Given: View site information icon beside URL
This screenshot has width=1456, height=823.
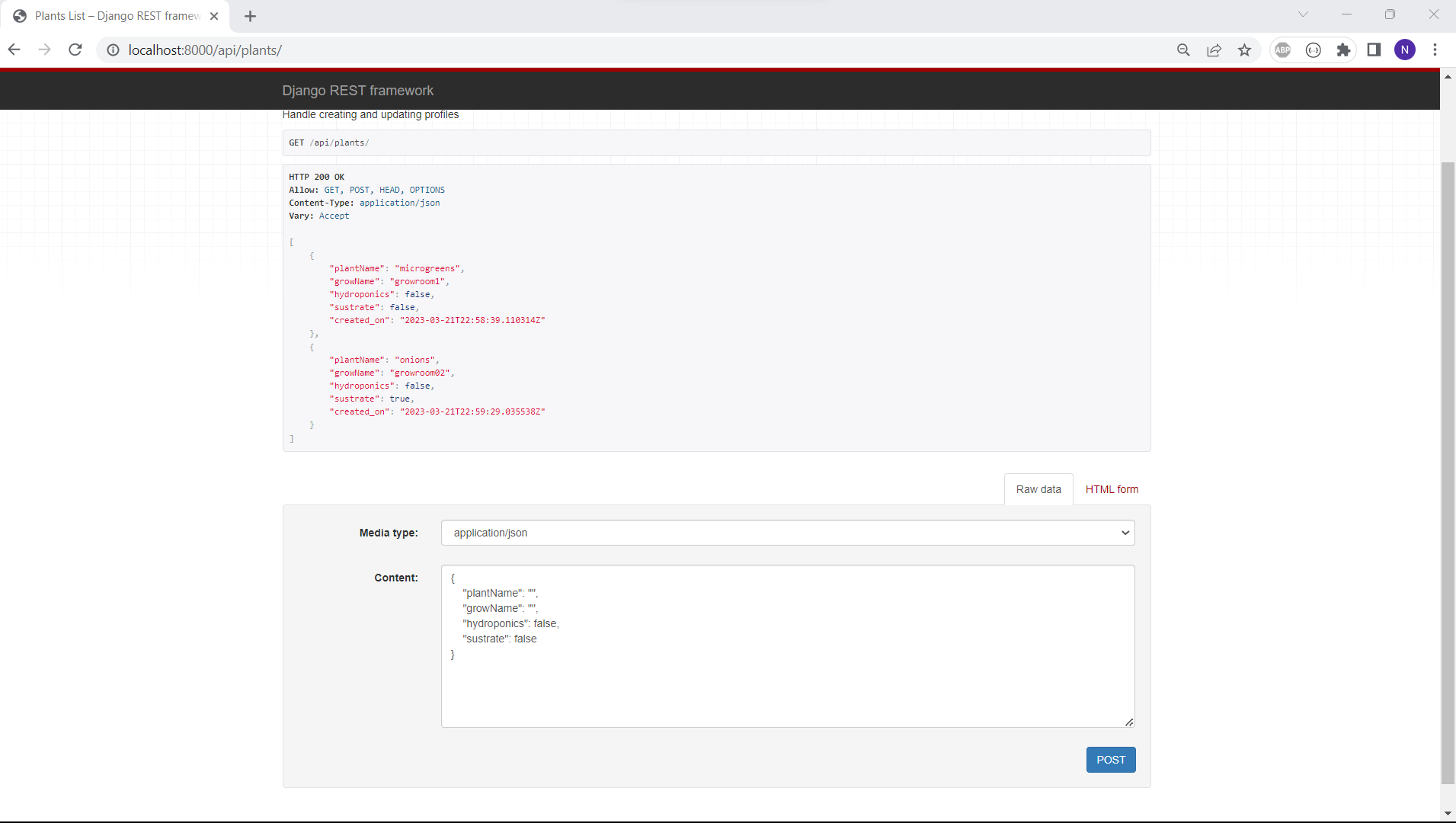Looking at the screenshot, I should pyautogui.click(x=113, y=50).
